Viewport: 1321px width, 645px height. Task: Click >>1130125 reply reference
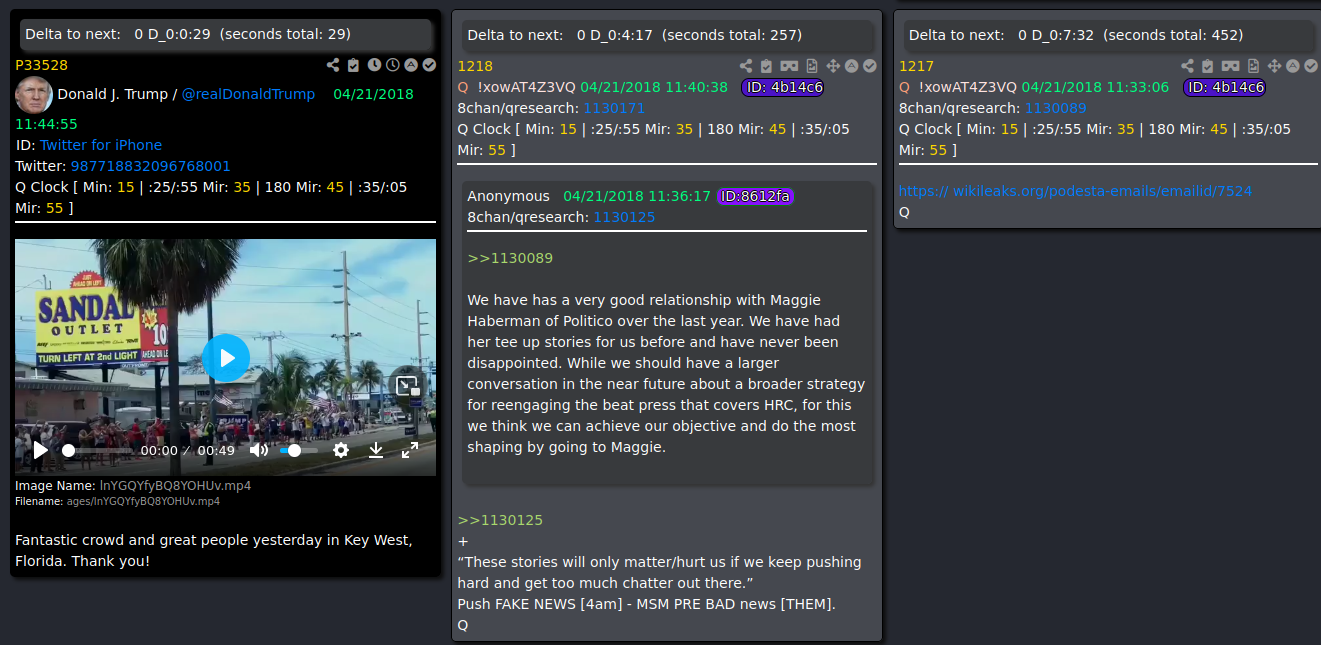click(x=500, y=520)
